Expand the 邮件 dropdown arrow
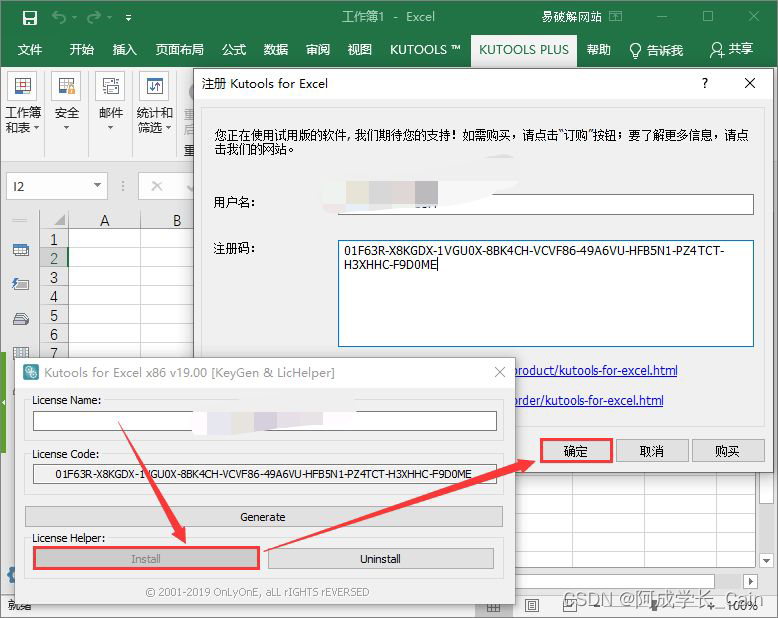Viewport: 778px width, 618px height. click(x=111, y=128)
